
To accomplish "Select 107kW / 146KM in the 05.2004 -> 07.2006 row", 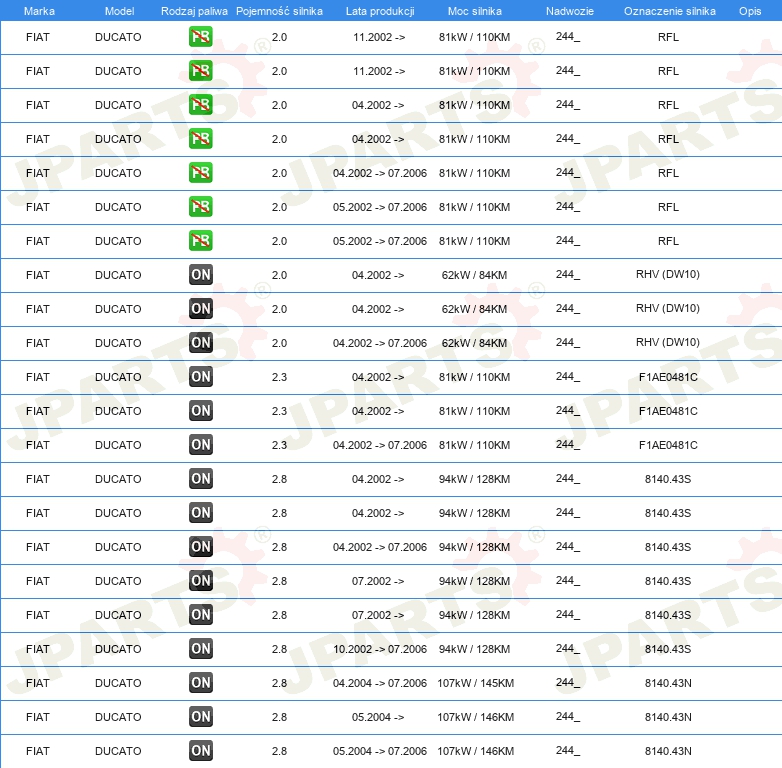I will tap(475, 751).
